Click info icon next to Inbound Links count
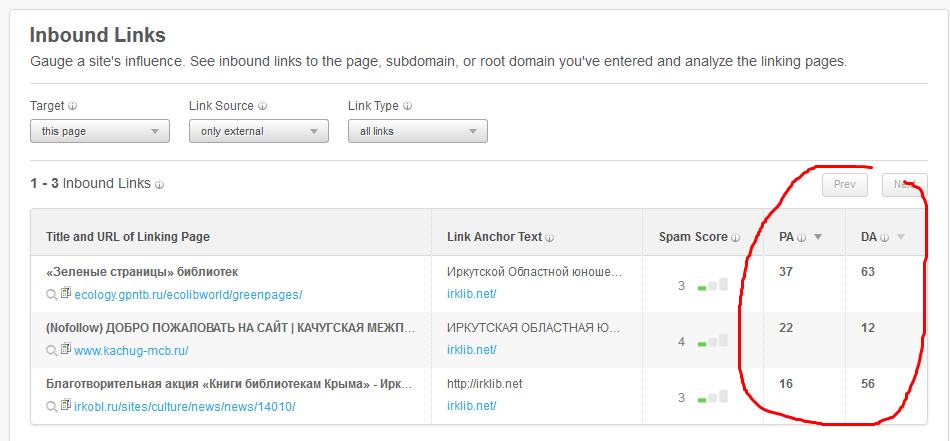Viewport: 950px width, 441px height. pyautogui.click(x=160, y=185)
